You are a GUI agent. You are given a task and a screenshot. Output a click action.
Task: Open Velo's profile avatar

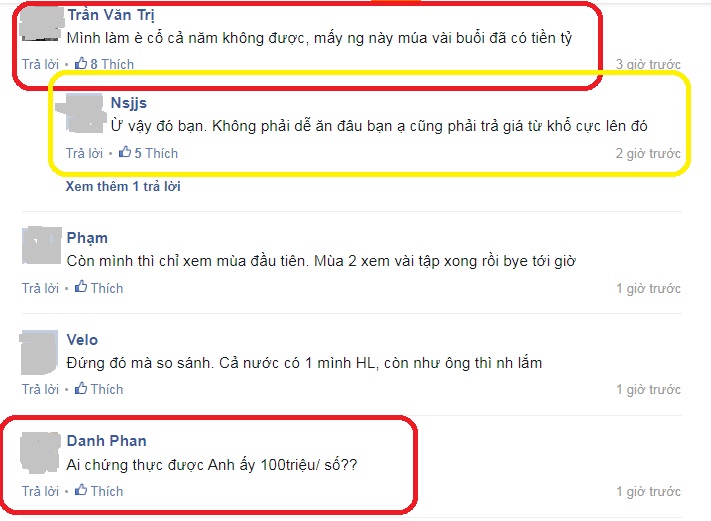point(39,352)
